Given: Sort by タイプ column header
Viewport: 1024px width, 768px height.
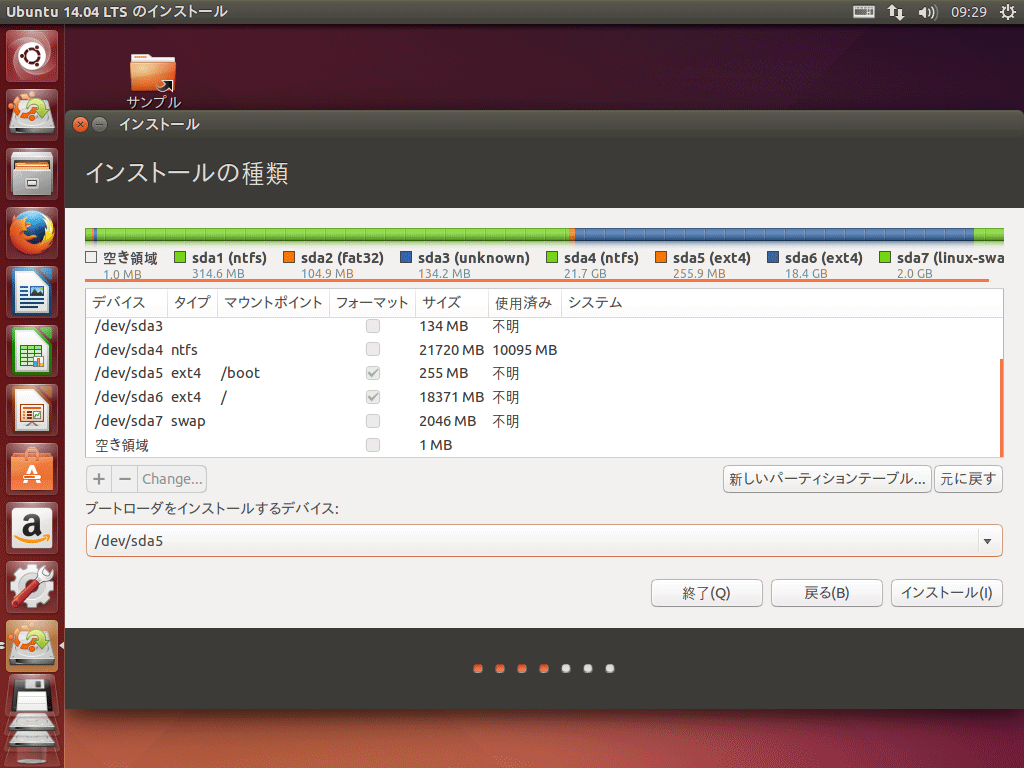Looking at the screenshot, I should coord(192,303).
